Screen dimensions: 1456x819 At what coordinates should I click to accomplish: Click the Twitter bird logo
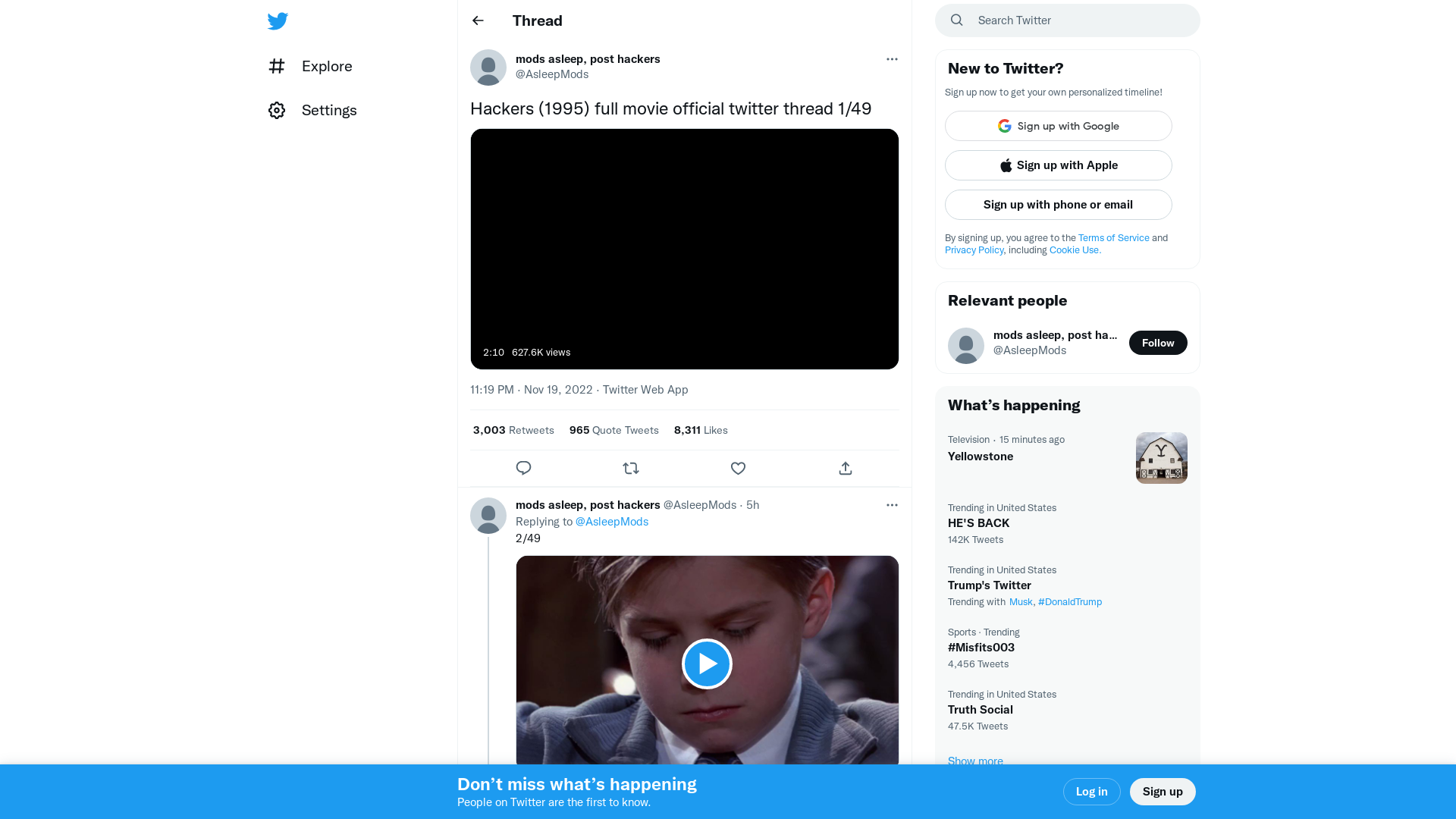point(278,21)
